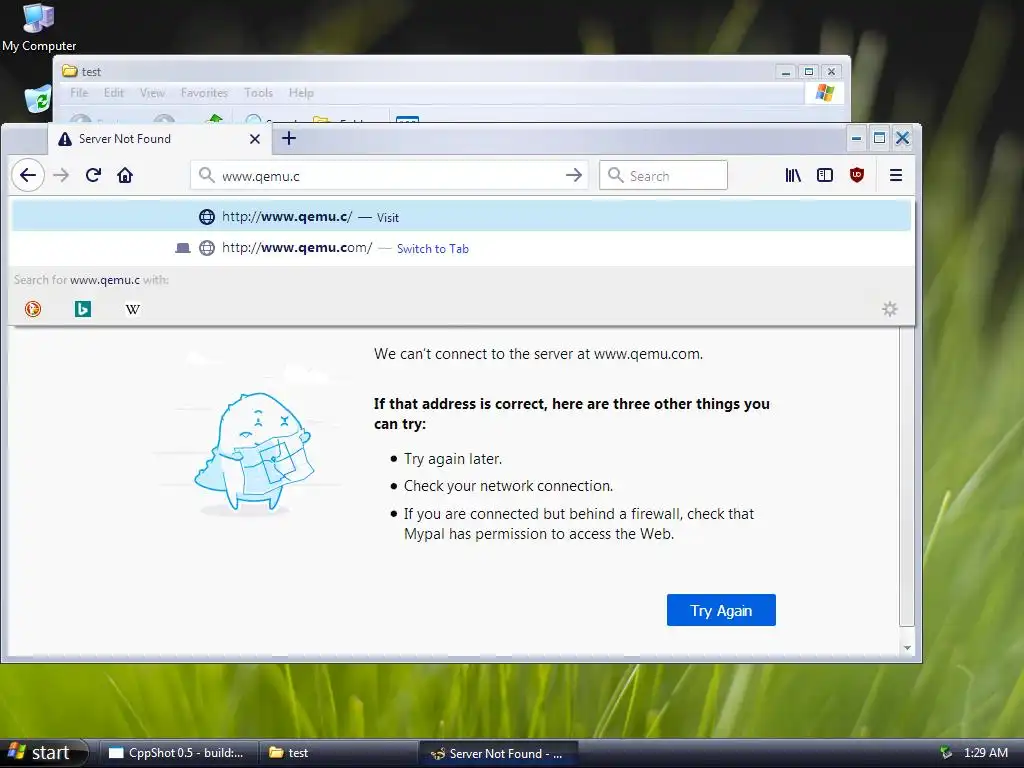
Task: Open Tools menu in test window
Action: [259, 93]
